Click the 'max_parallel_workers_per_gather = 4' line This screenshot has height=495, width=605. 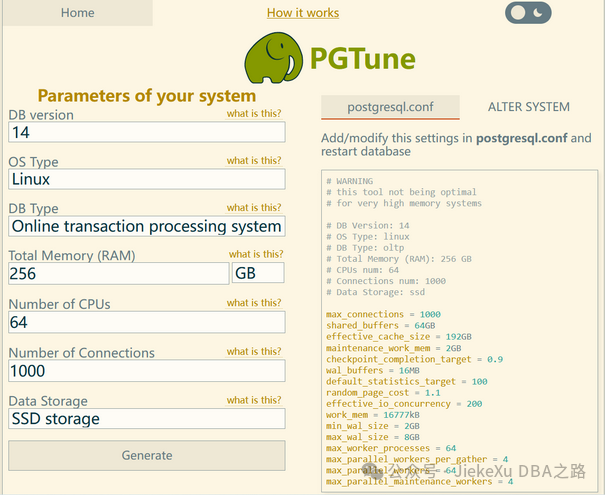point(417,460)
